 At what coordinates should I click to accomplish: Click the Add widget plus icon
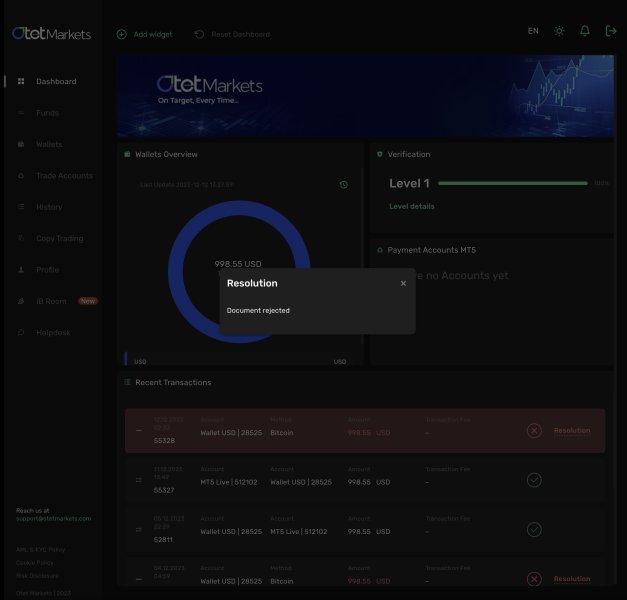pos(122,34)
